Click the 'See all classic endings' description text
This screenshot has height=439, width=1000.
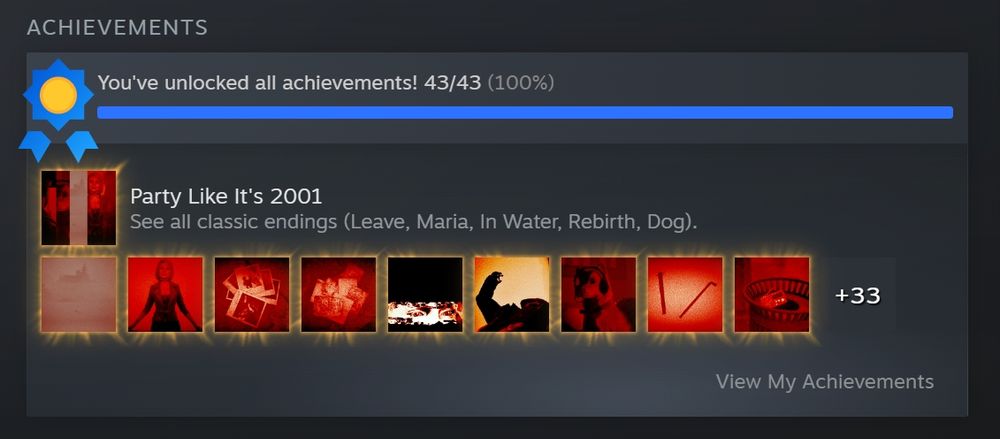414,223
